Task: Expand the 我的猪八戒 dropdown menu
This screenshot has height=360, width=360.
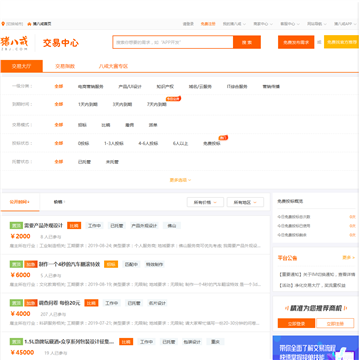Action: (x=234, y=24)
